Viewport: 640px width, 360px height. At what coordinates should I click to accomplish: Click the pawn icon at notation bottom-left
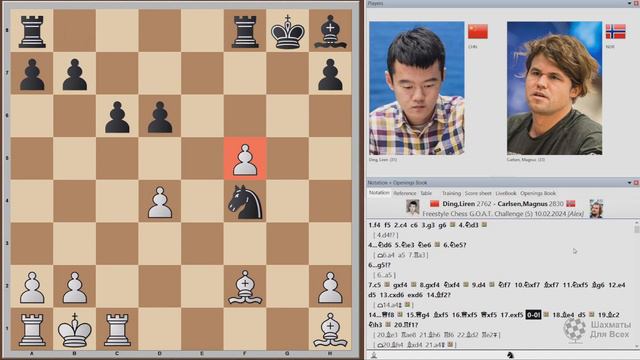click(x=373, y=356)
